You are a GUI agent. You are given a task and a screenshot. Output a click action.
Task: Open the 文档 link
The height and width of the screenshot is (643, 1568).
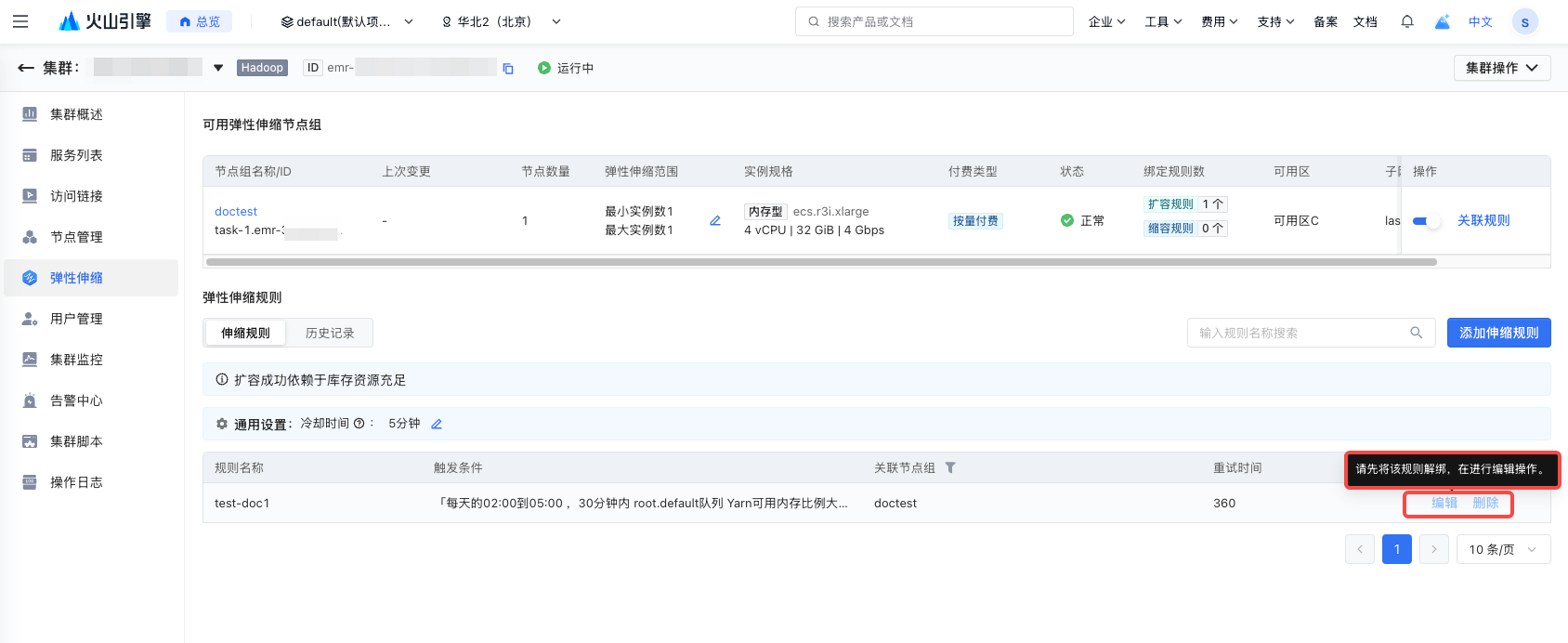(1365, 21)
